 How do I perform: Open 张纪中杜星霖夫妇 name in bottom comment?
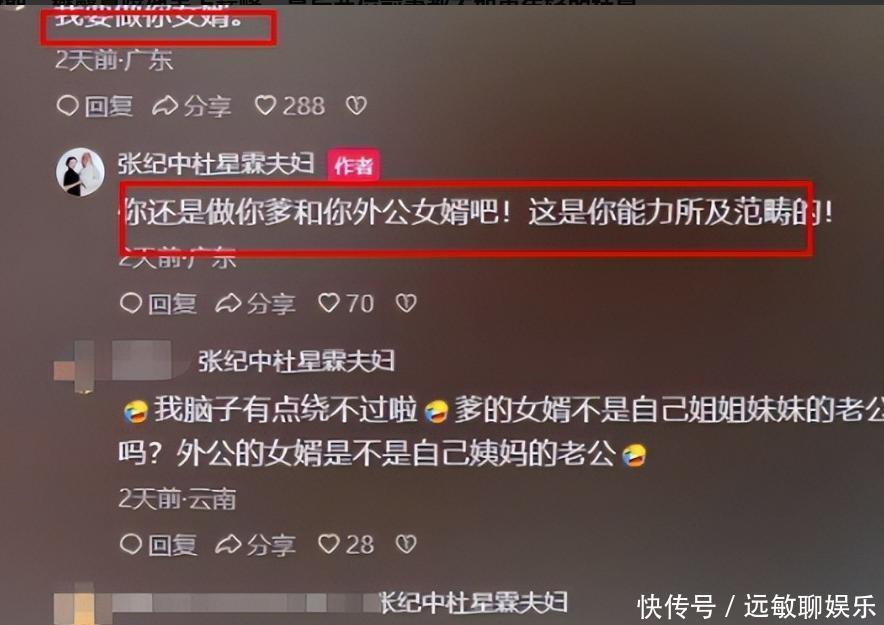474,603
